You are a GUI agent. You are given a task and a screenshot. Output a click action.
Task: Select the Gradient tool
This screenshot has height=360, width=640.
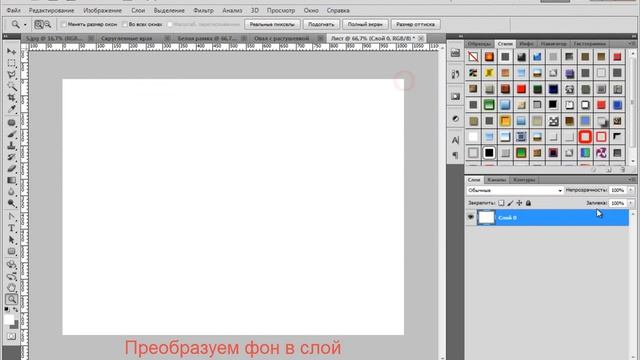point(11,180)
